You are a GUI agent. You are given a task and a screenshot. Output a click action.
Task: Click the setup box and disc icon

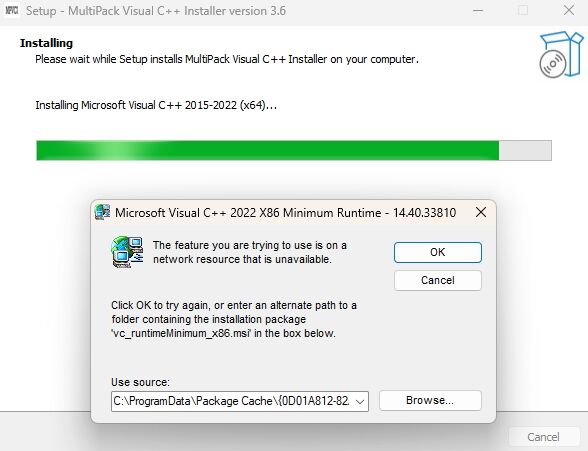point(561,55)
